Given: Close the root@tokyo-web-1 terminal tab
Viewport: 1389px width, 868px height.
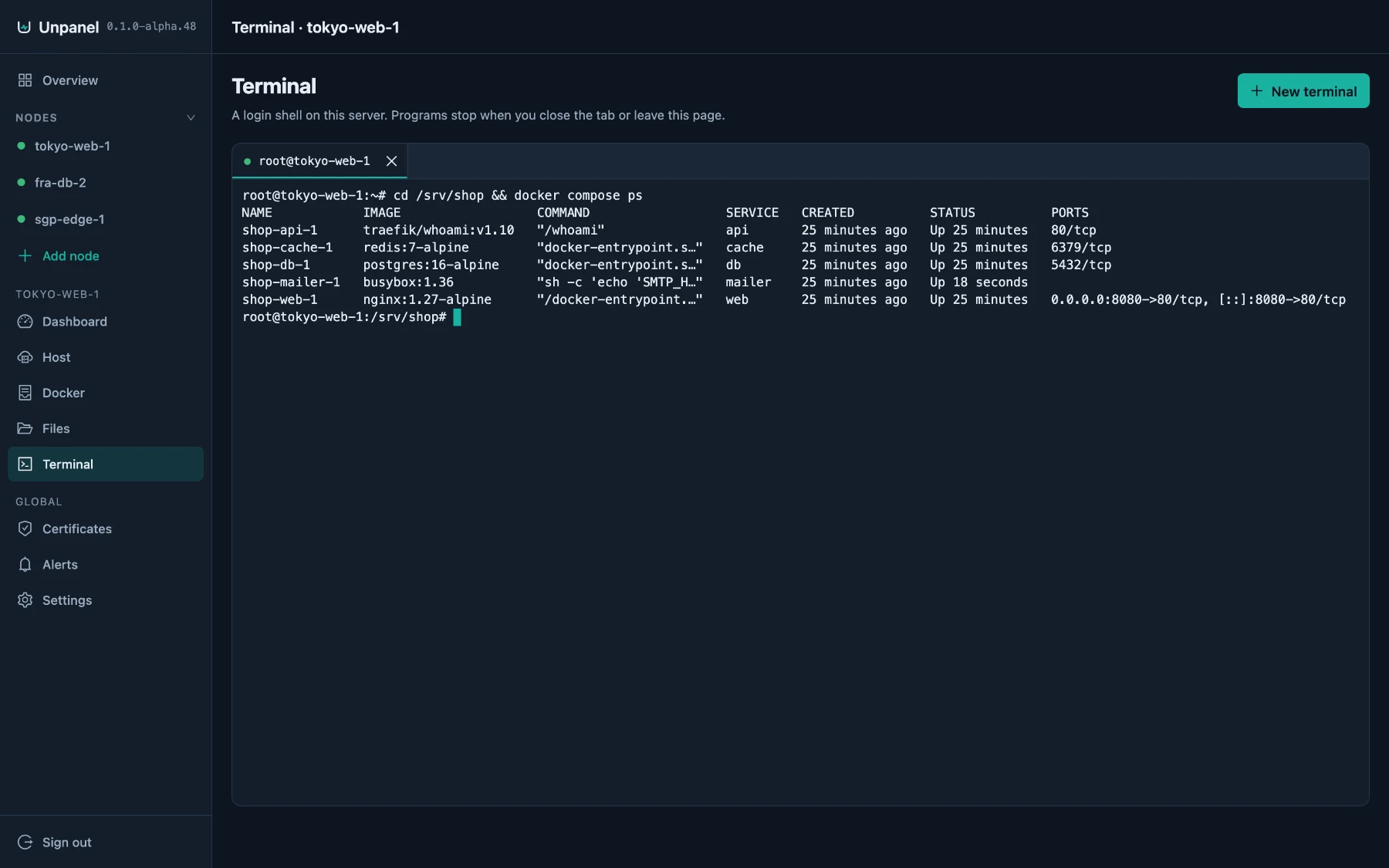Looking at the screenshot, I should click(x=392, y=161).
